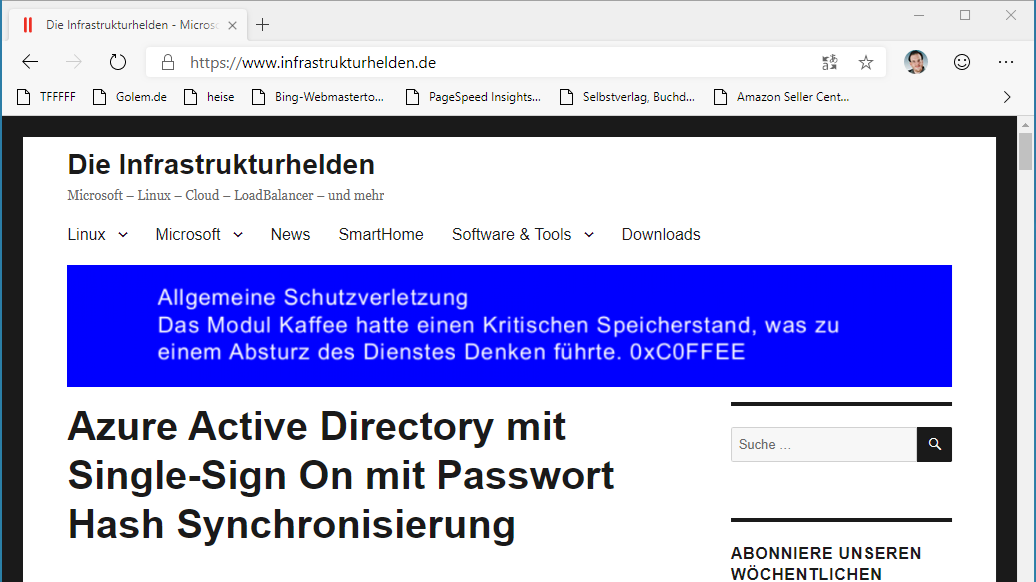Screen dimensions: 1036x582
Task: Open the Linux menu item
Action: click(x=87, y=235)
